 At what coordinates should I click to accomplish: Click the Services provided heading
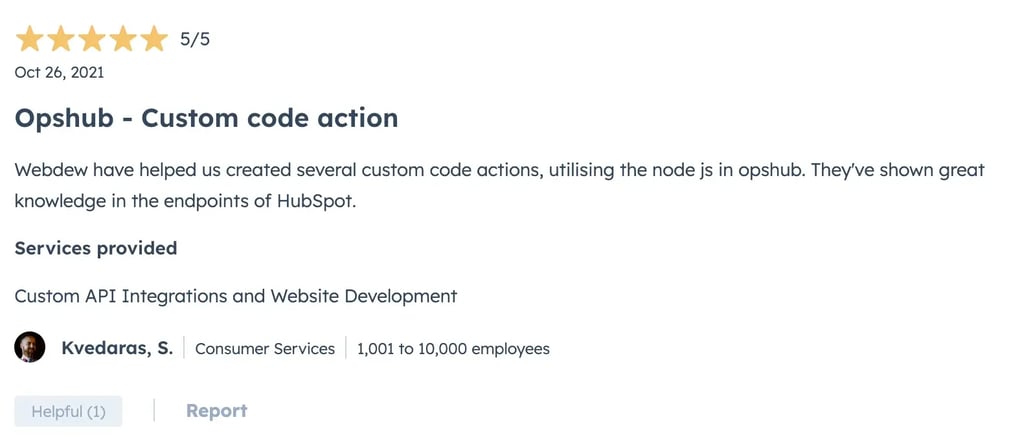96,248
